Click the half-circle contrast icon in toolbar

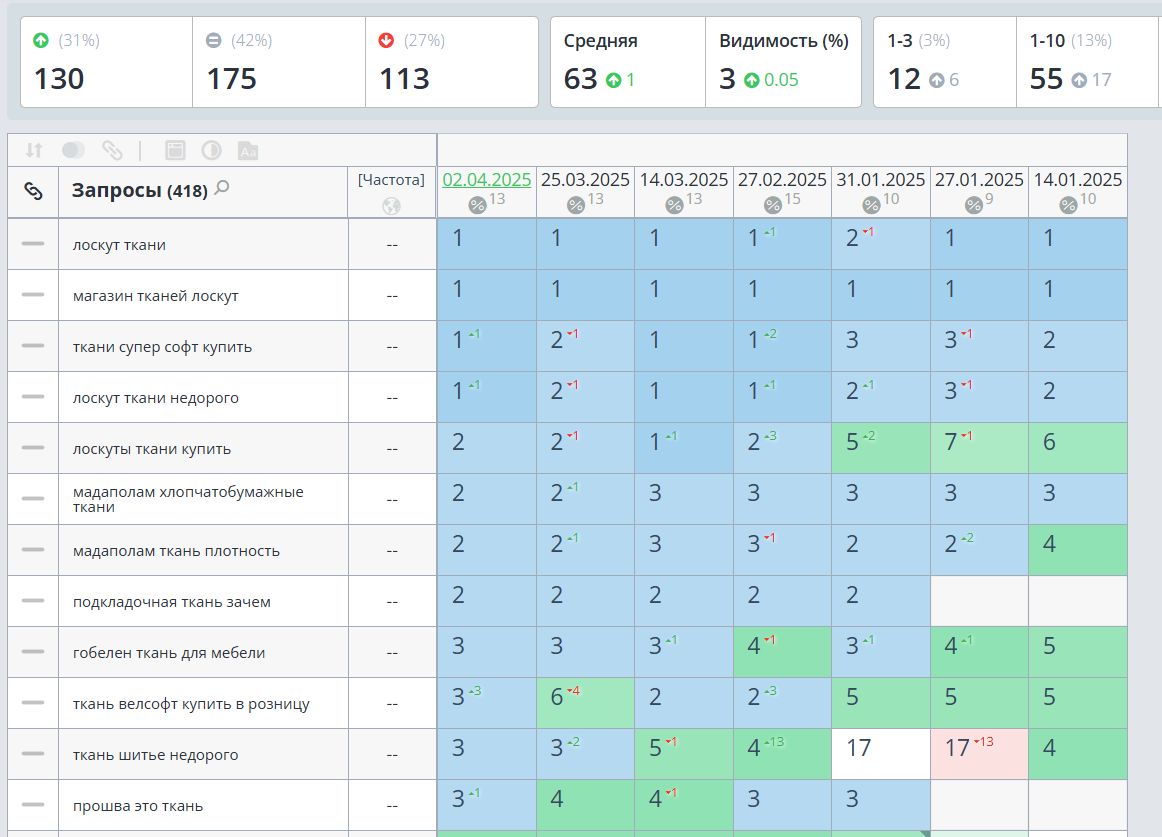point(211,150)
